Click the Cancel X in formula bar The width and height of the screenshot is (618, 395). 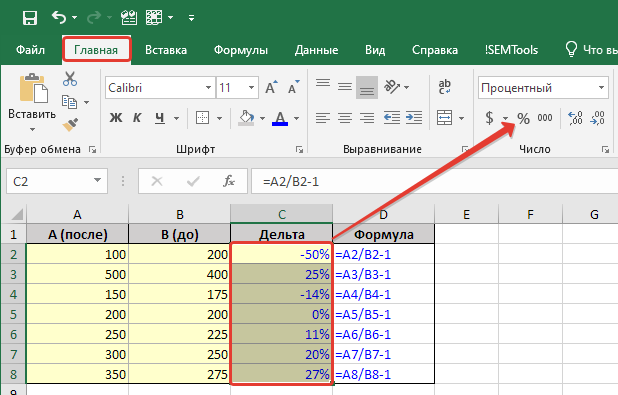[157, 181]
